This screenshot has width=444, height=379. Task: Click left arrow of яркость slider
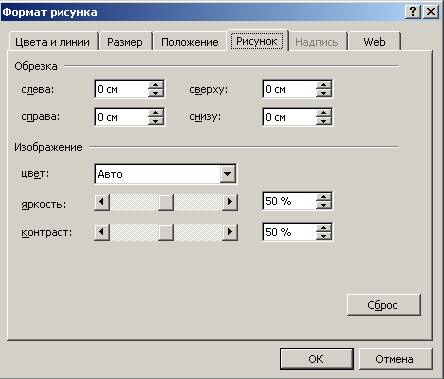(x=102, y=202)
